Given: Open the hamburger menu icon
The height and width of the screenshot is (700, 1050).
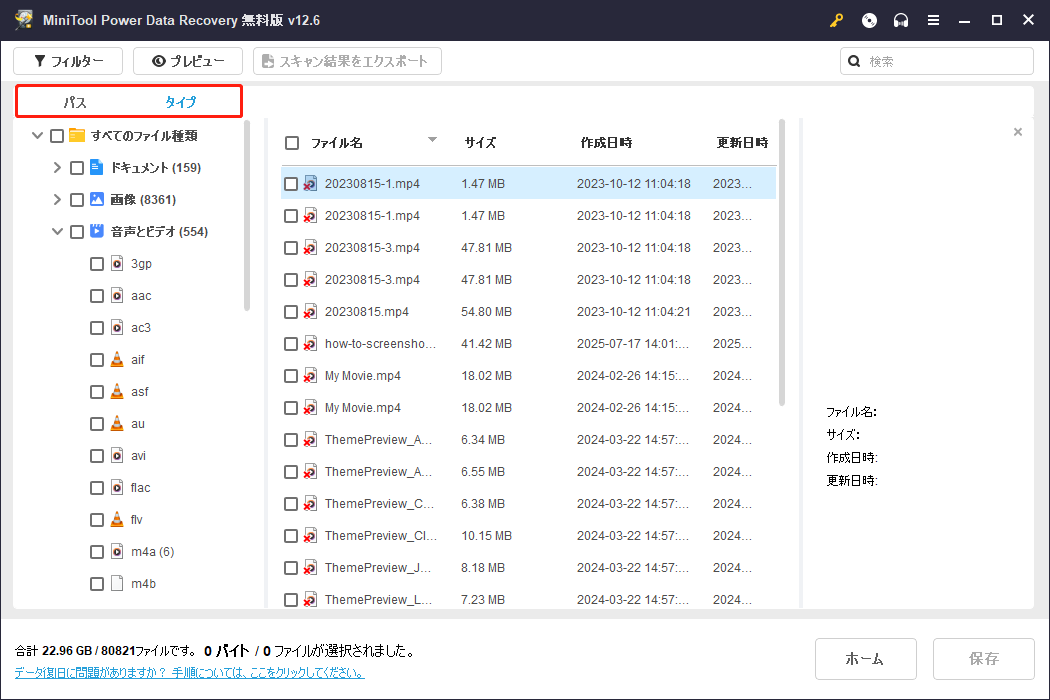Looking at the screenshot, I should point(933,21).
